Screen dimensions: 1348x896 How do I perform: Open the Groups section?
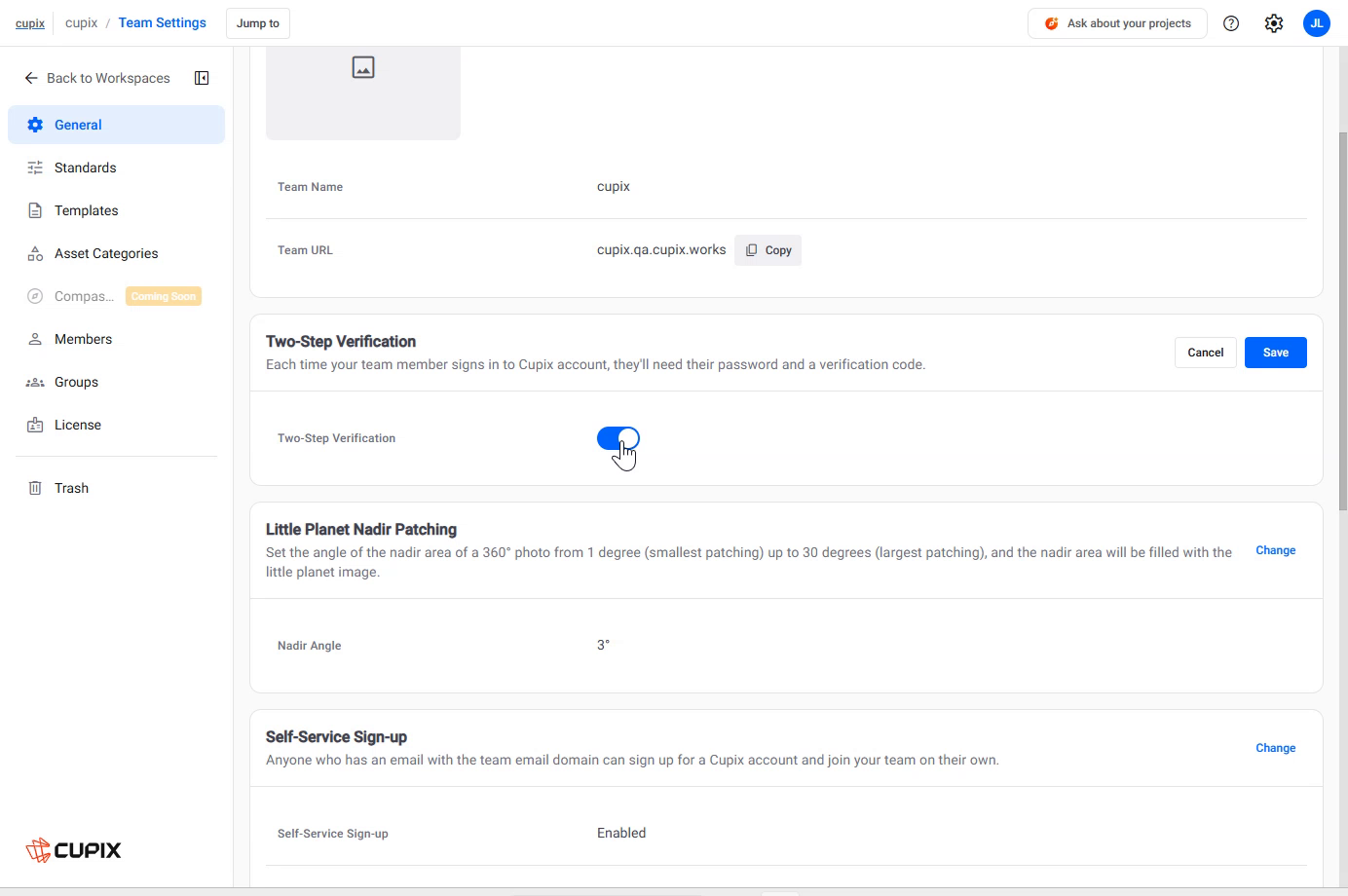pos(116,382)
